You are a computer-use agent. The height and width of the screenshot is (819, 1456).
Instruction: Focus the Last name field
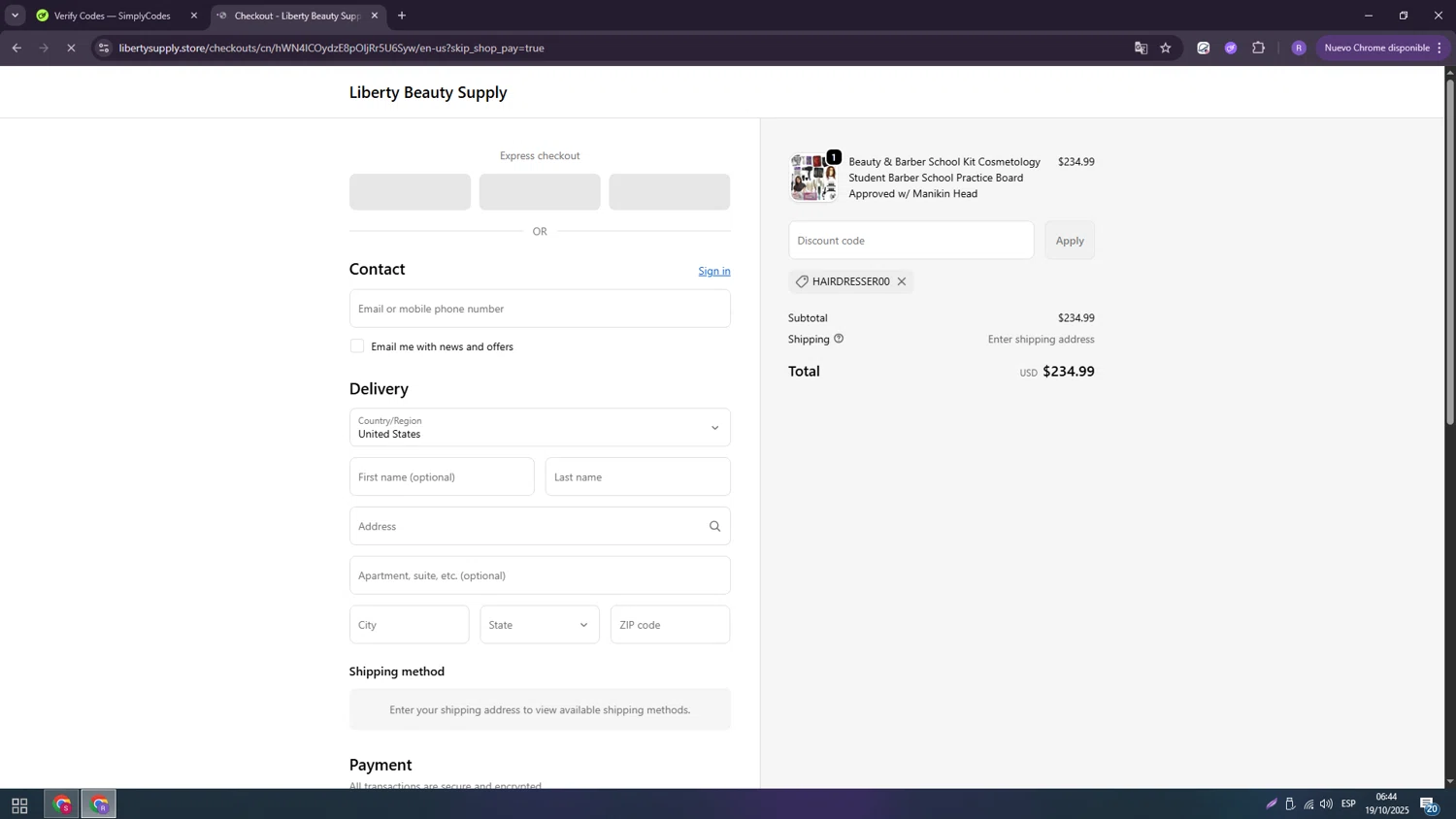638,477
